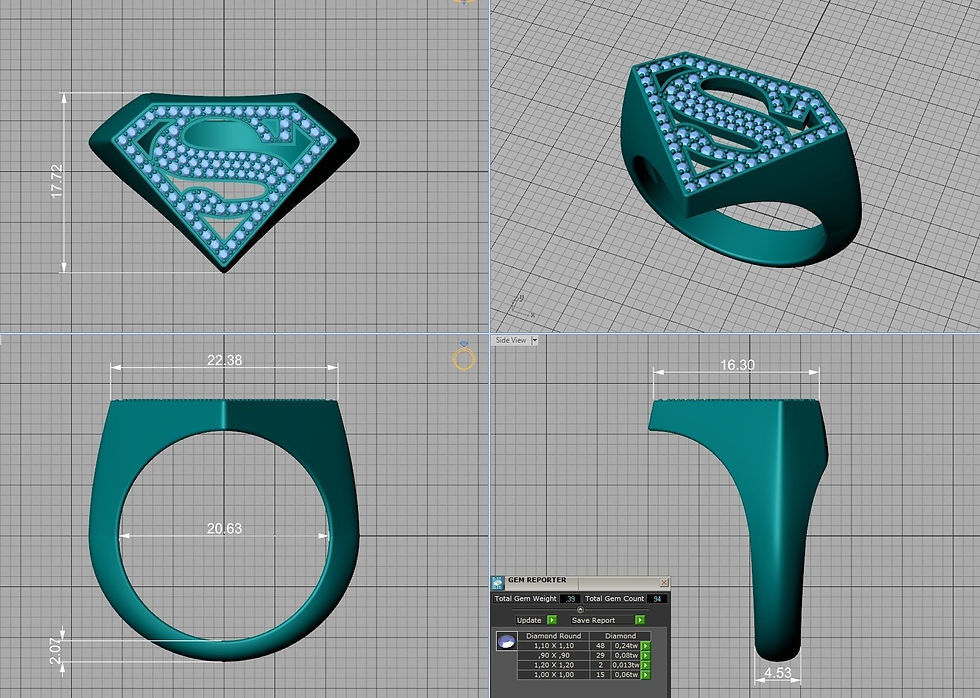The width and height of the screenshot is (980, 698).
Task: Open the Side View dropdown arrow
Action: (534, 341)
